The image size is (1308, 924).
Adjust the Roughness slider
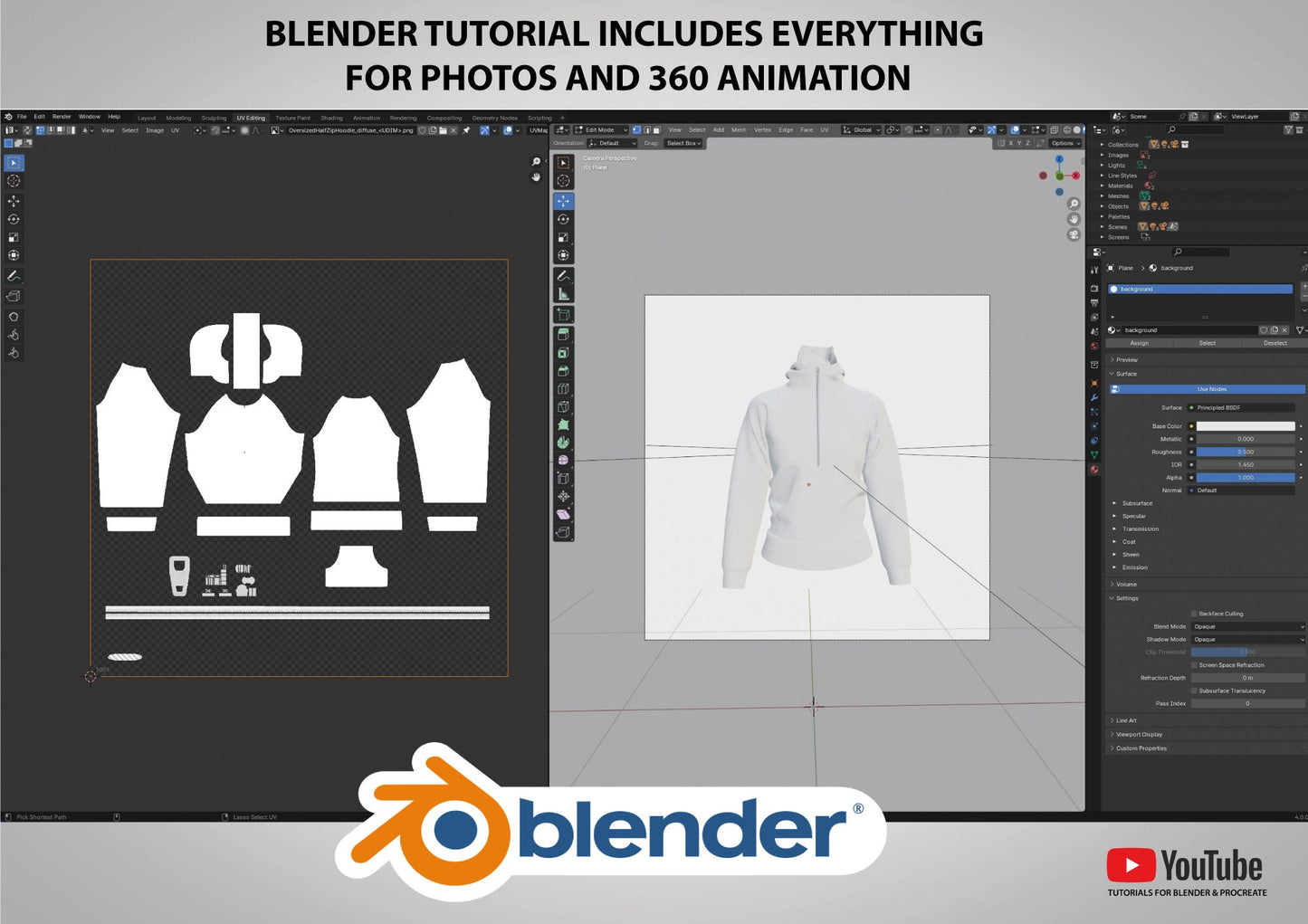[x=1246, y=452]
